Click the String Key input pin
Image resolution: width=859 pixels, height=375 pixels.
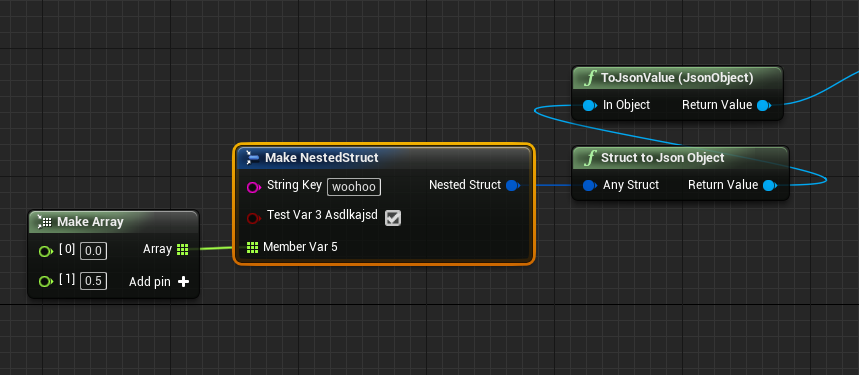pos(254,187)
